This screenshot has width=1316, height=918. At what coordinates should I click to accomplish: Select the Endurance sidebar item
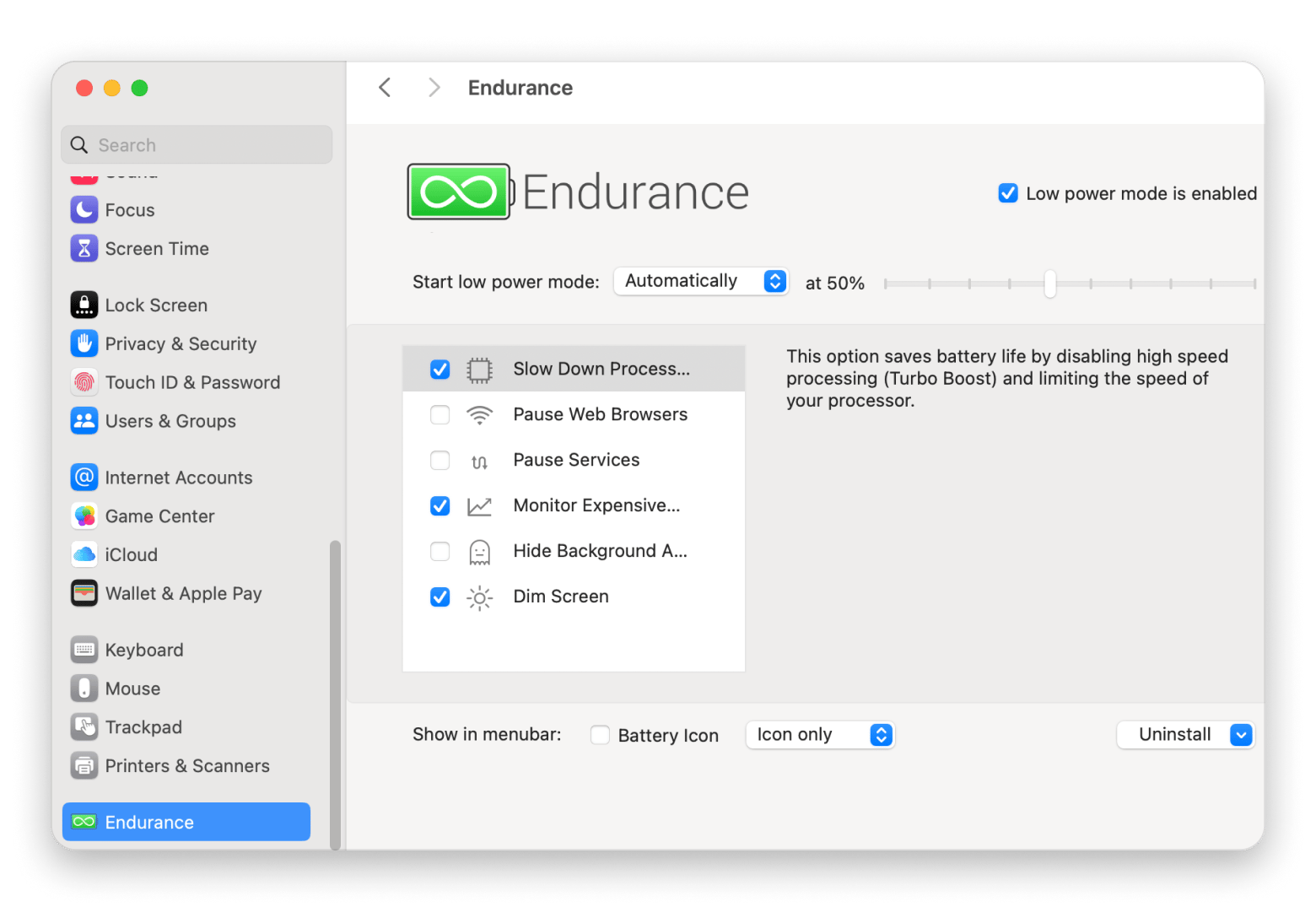[x=186, y=822]
